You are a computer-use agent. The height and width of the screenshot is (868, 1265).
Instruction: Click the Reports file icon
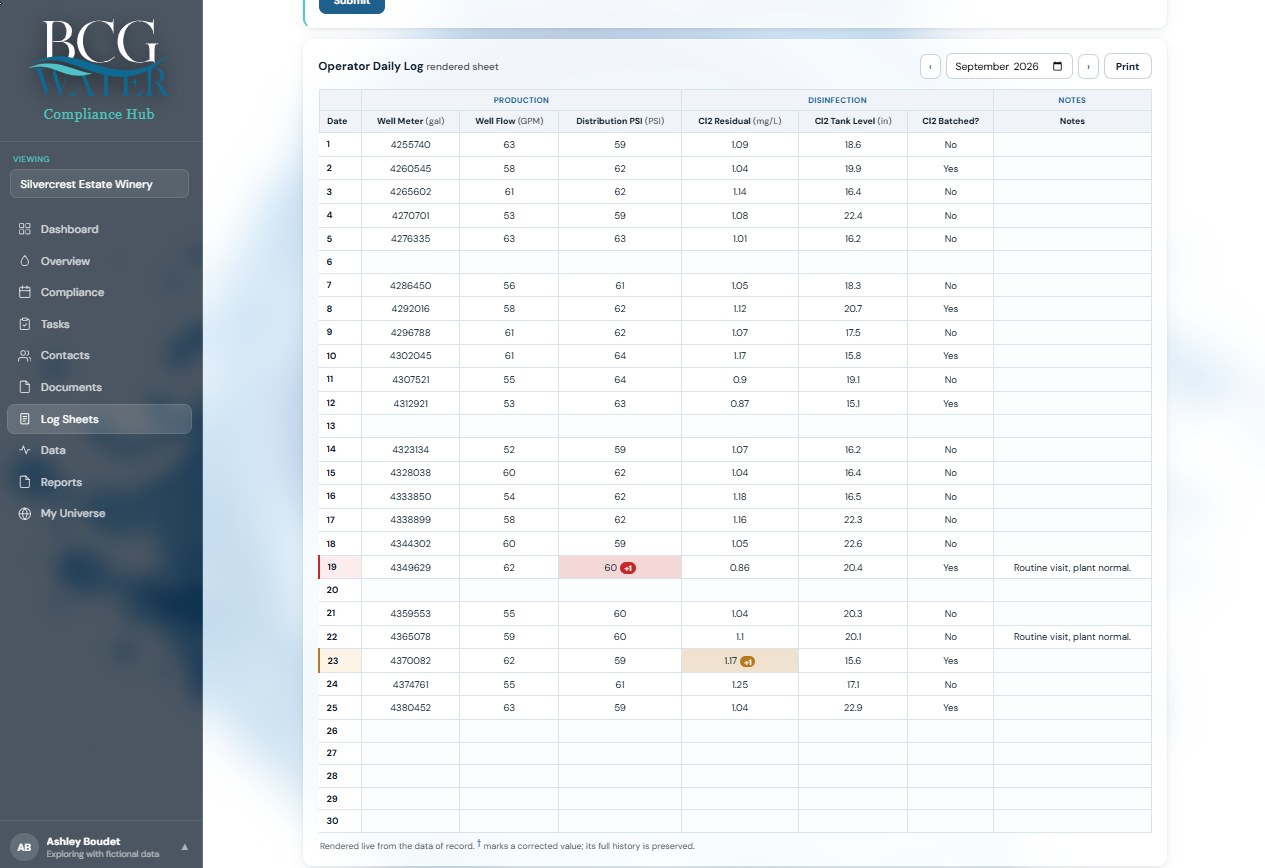click(25, 482)
